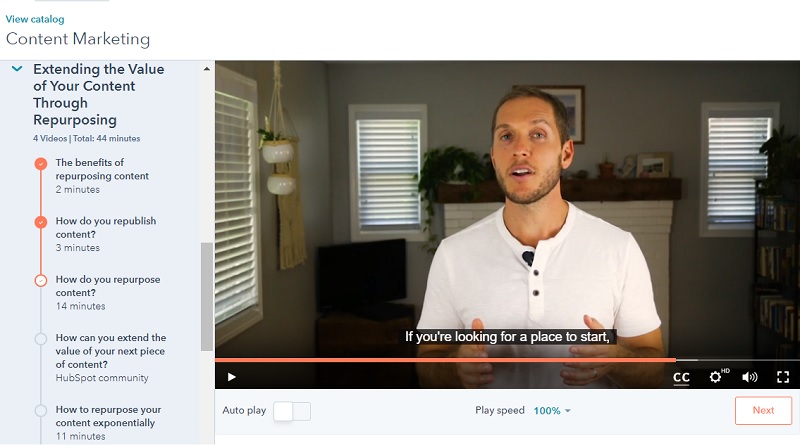Image resolution: width=800 pixels, height=448 pixels.
Task: Open video quality settings gear icon
Action: coord(715,377)
